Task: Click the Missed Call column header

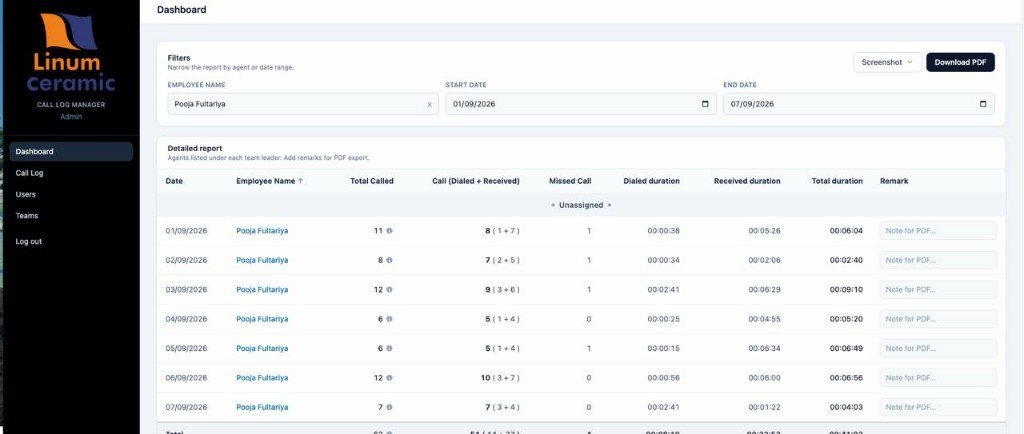Action: pos(570,181)
